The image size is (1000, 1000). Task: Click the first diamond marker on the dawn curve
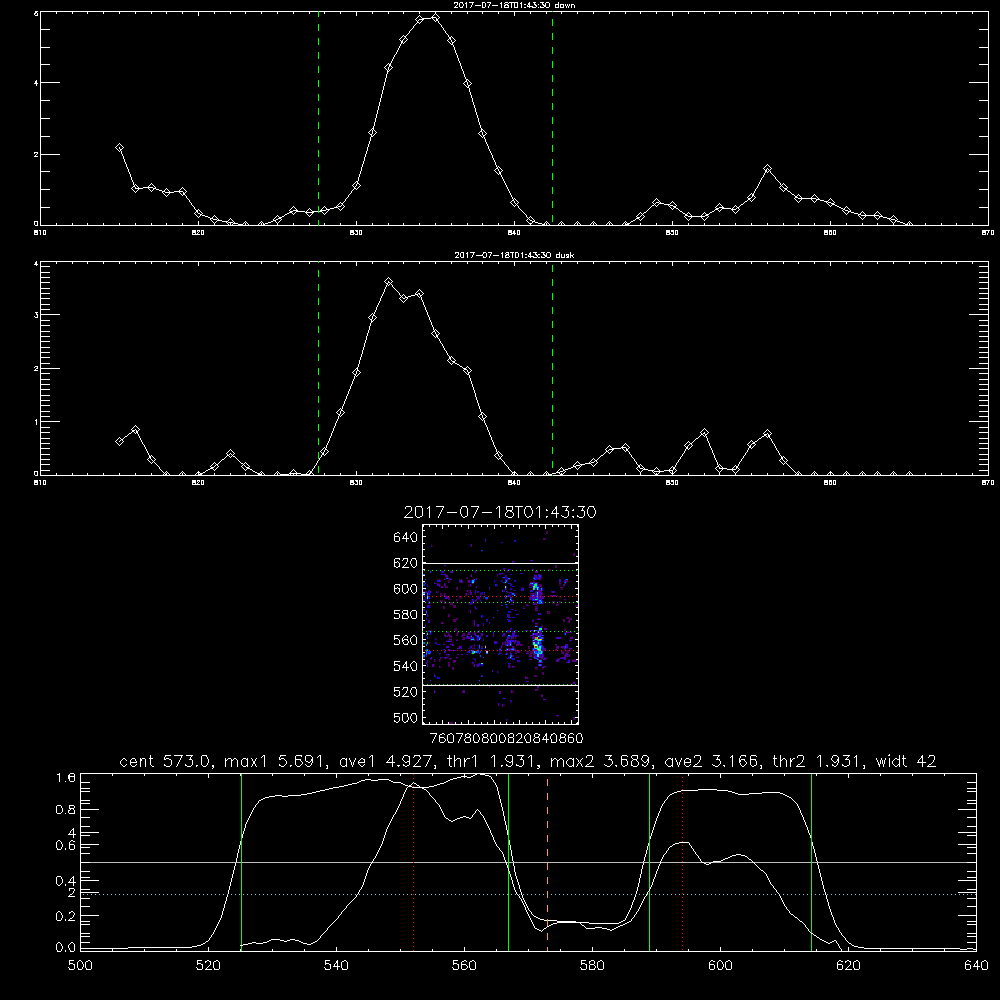119,147
